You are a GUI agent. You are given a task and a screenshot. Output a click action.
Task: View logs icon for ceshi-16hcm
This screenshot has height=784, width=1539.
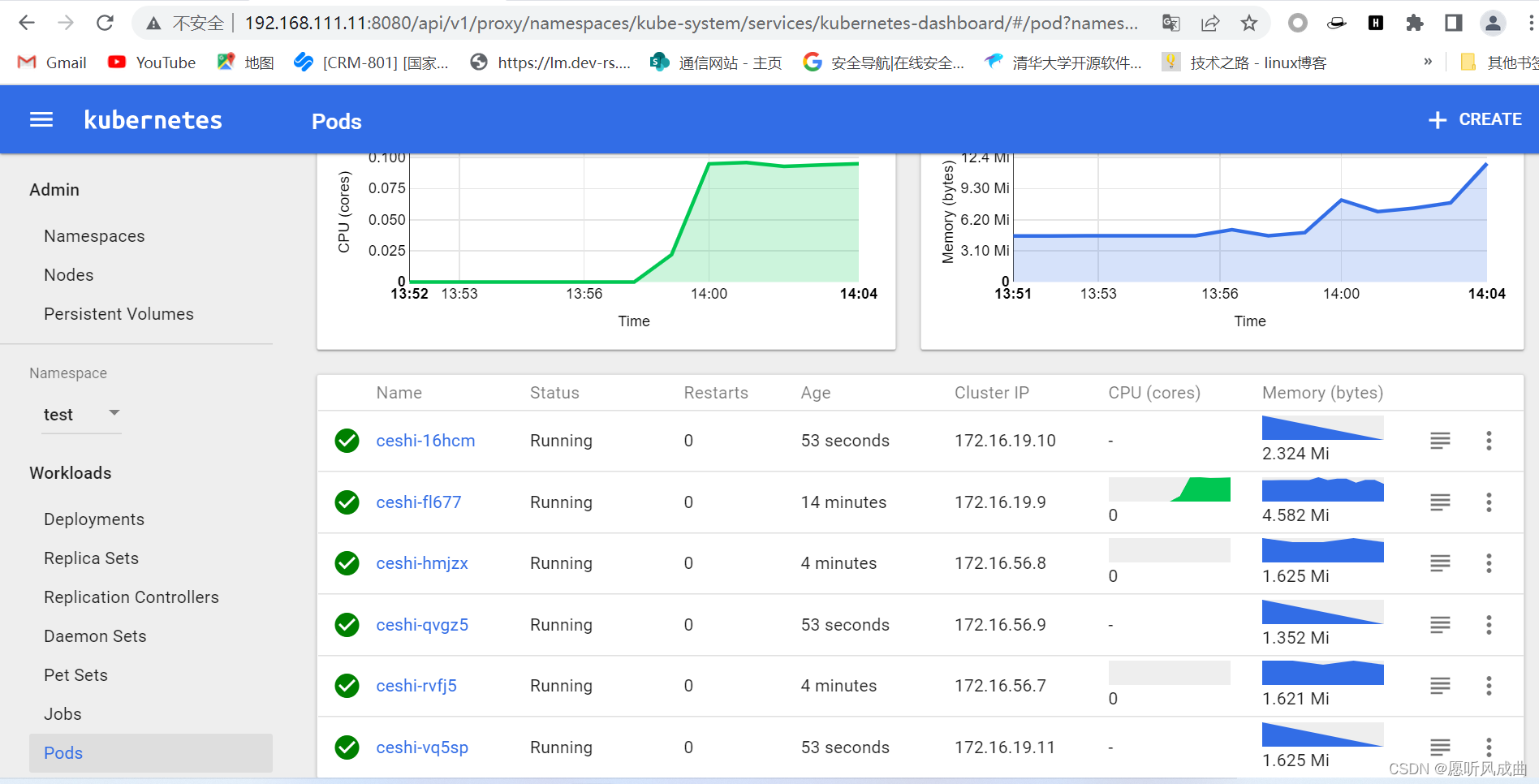pos(1440,441)
